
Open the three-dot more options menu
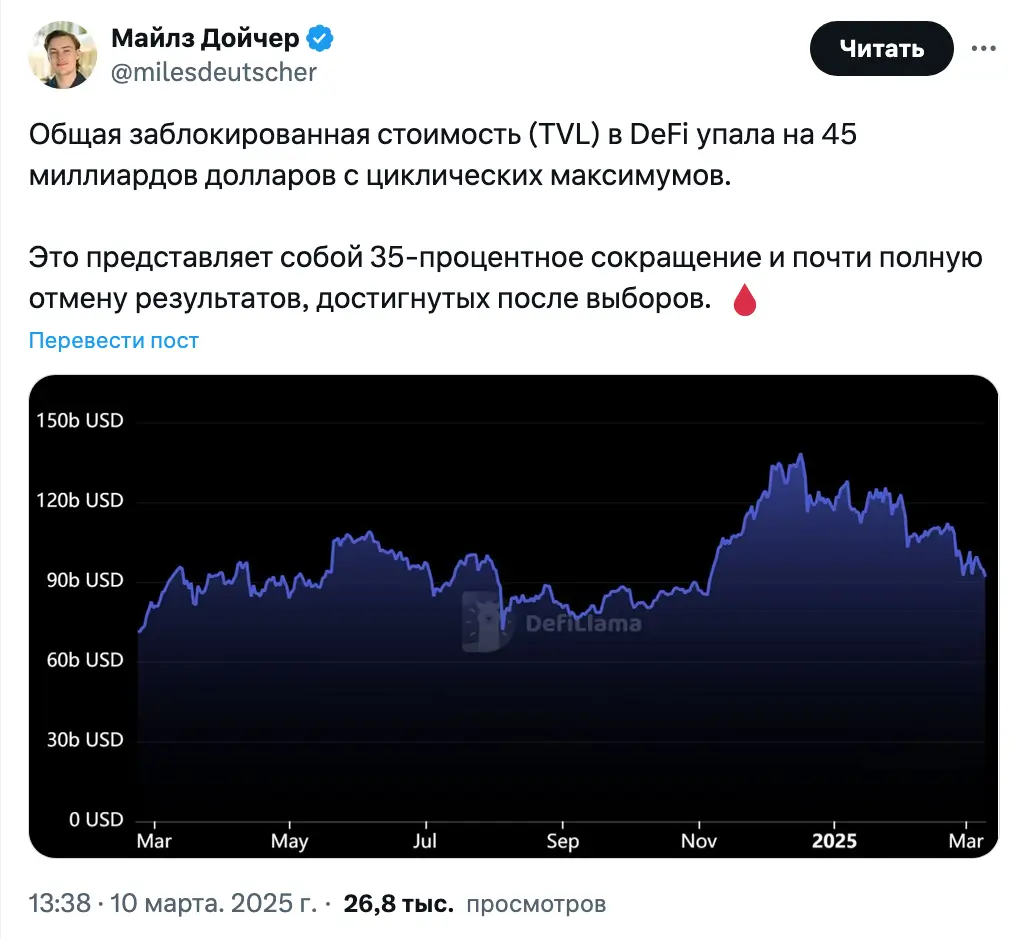coord(983,48)
